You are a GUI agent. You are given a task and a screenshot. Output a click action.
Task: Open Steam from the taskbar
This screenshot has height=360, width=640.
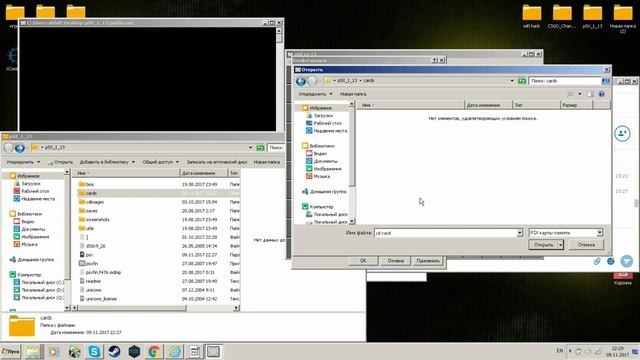(114, 351)
